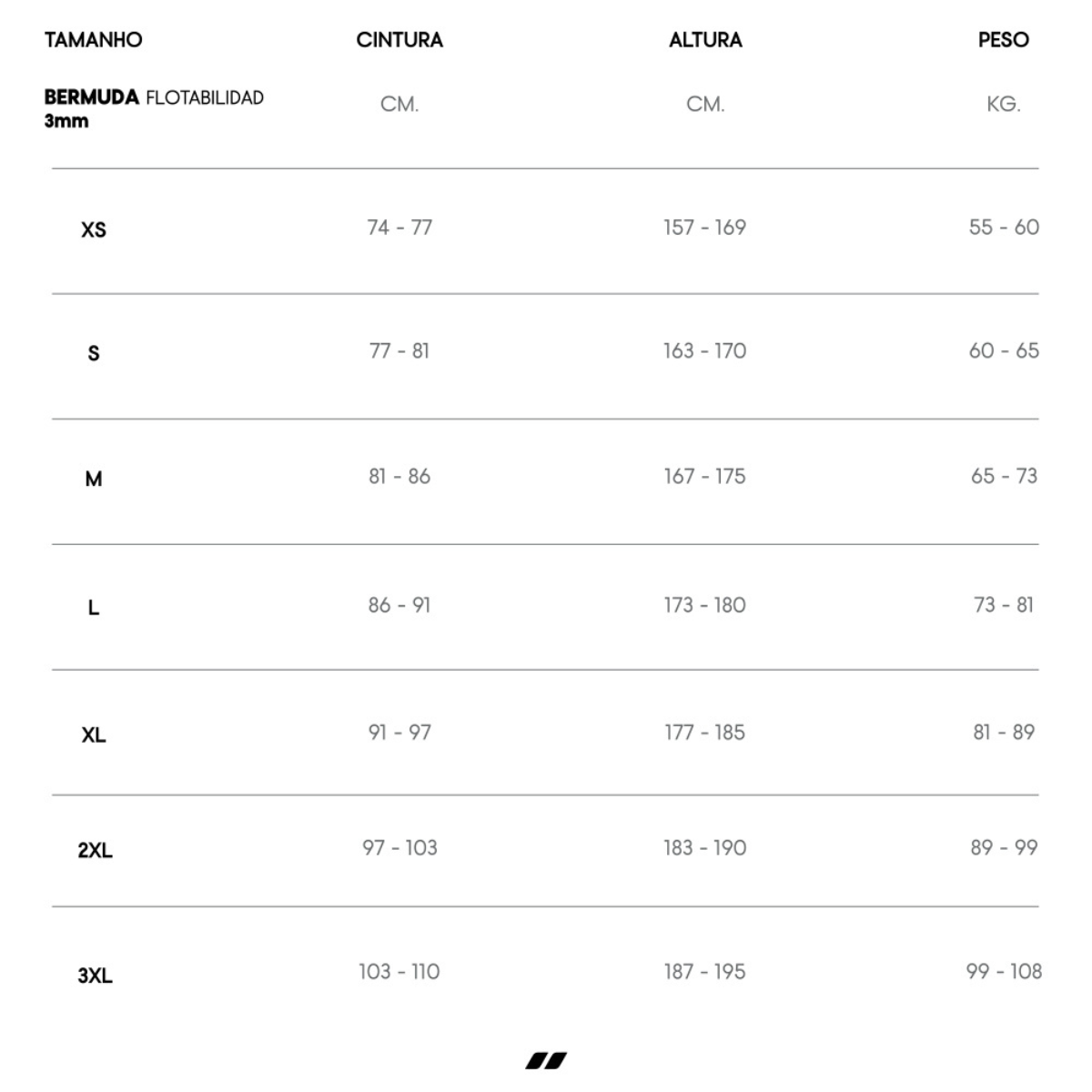Select the ALTURA column header
Image resolution: width=1092 pixels, height=1092 pixels.
pyautogui.click(x=705, y=40)
